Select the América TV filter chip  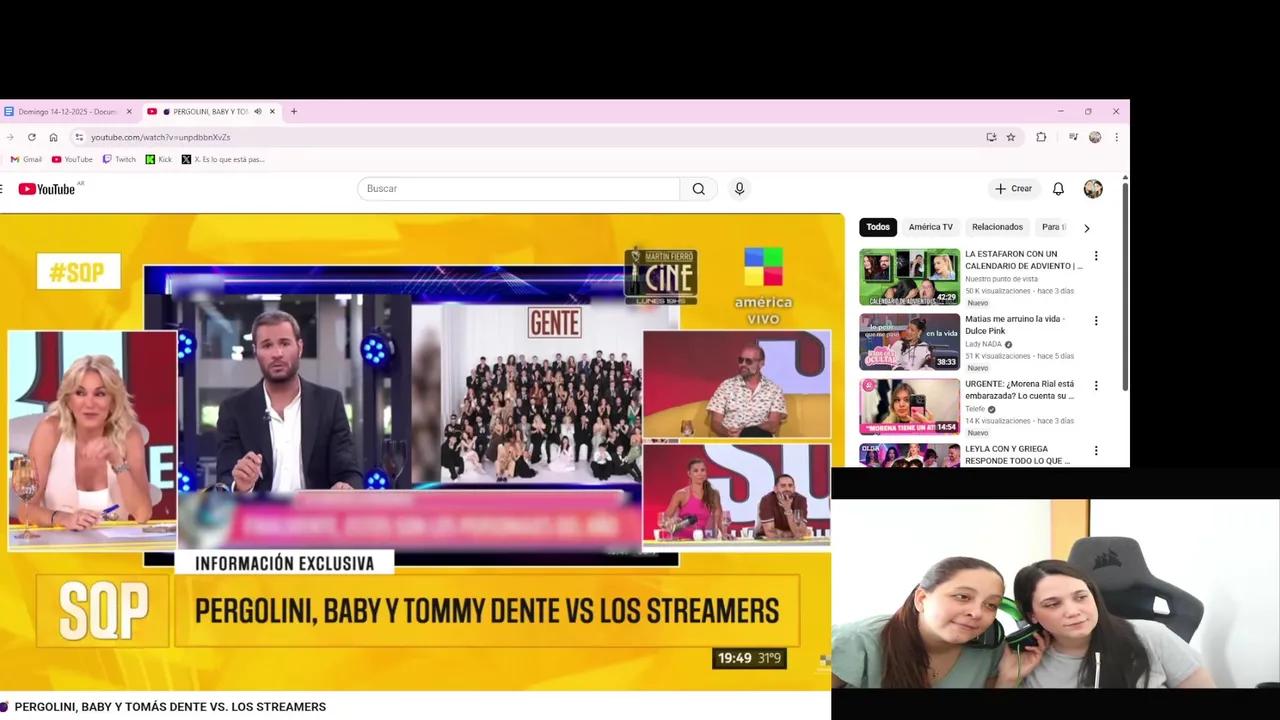click(931, 227)
